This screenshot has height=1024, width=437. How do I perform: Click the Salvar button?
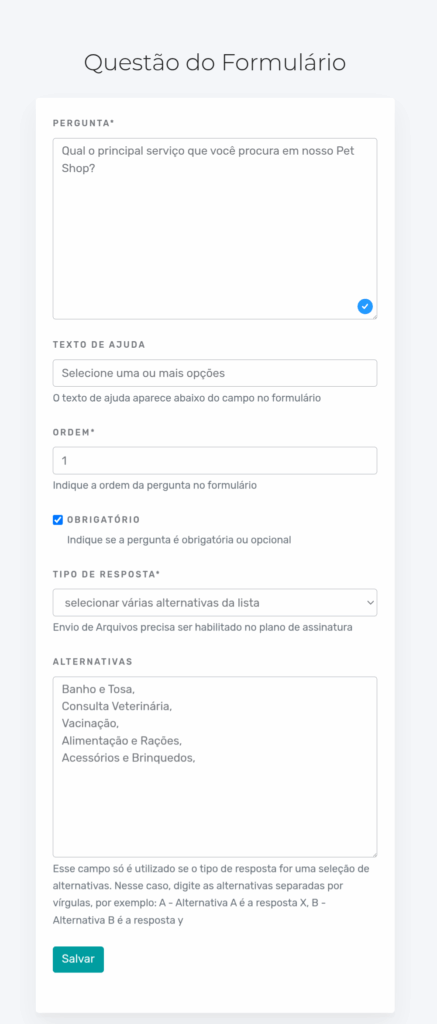tap(78, 959)
